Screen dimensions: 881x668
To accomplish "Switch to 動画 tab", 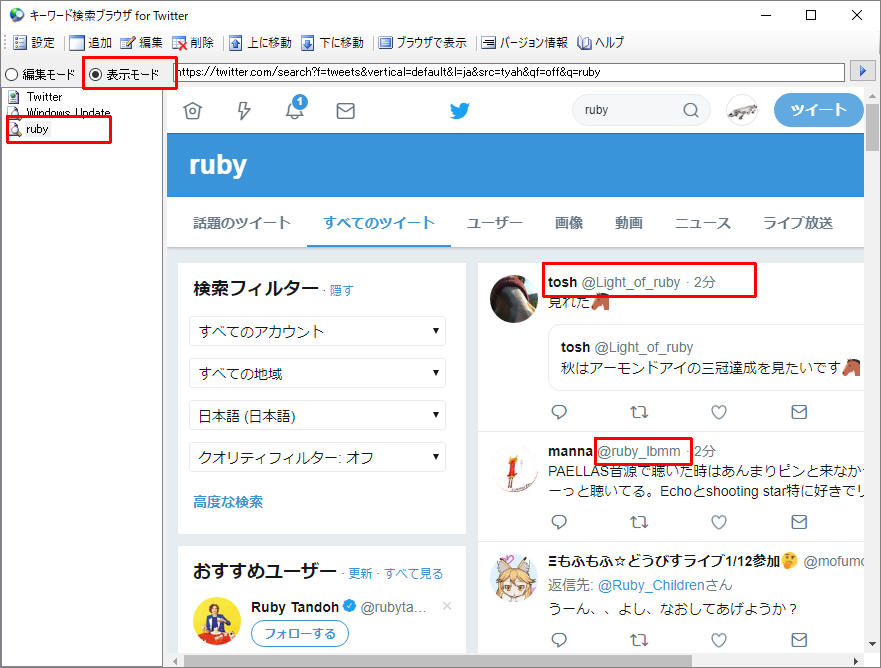I will pyautogui.click(x=628, y=223).
